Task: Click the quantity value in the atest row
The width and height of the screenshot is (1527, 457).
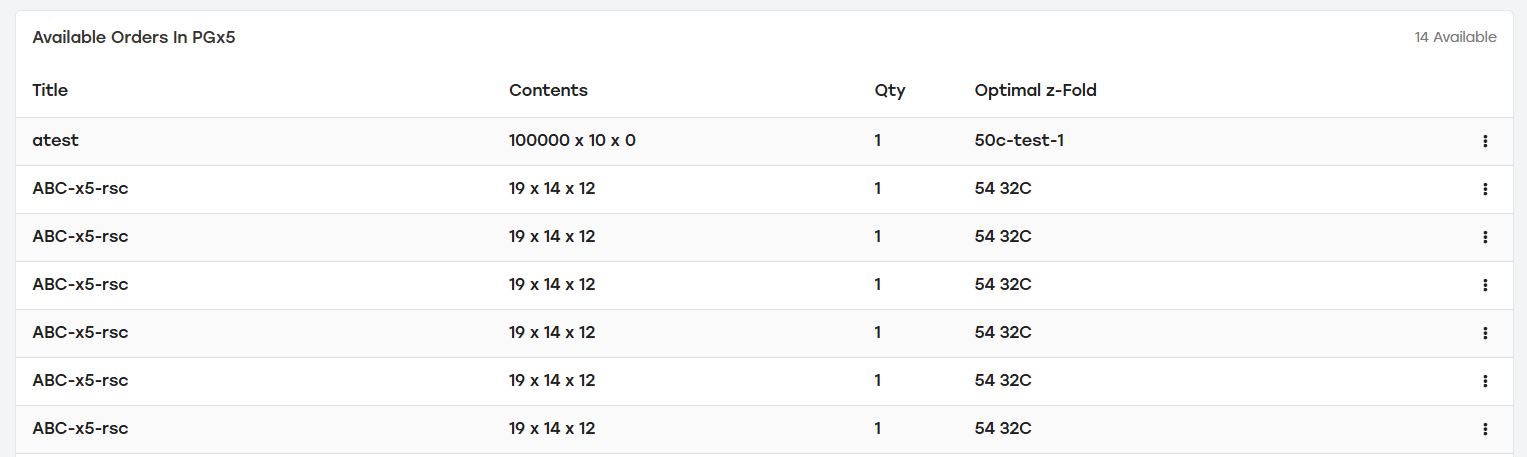Action: point(878,141)
